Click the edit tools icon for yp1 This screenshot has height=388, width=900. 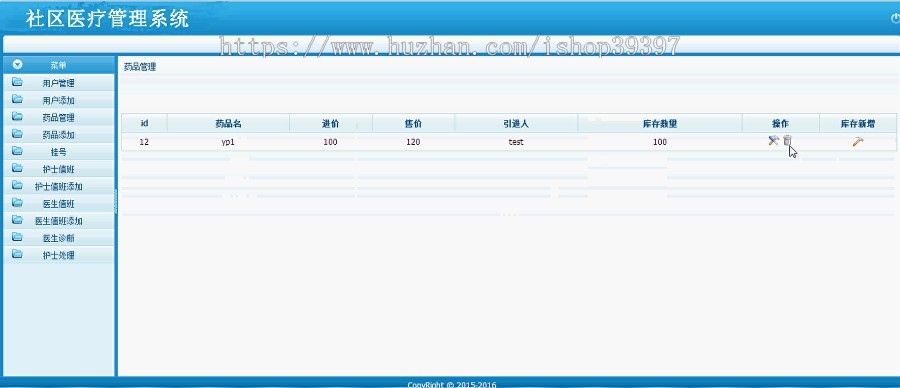click(x=773, y=141)
